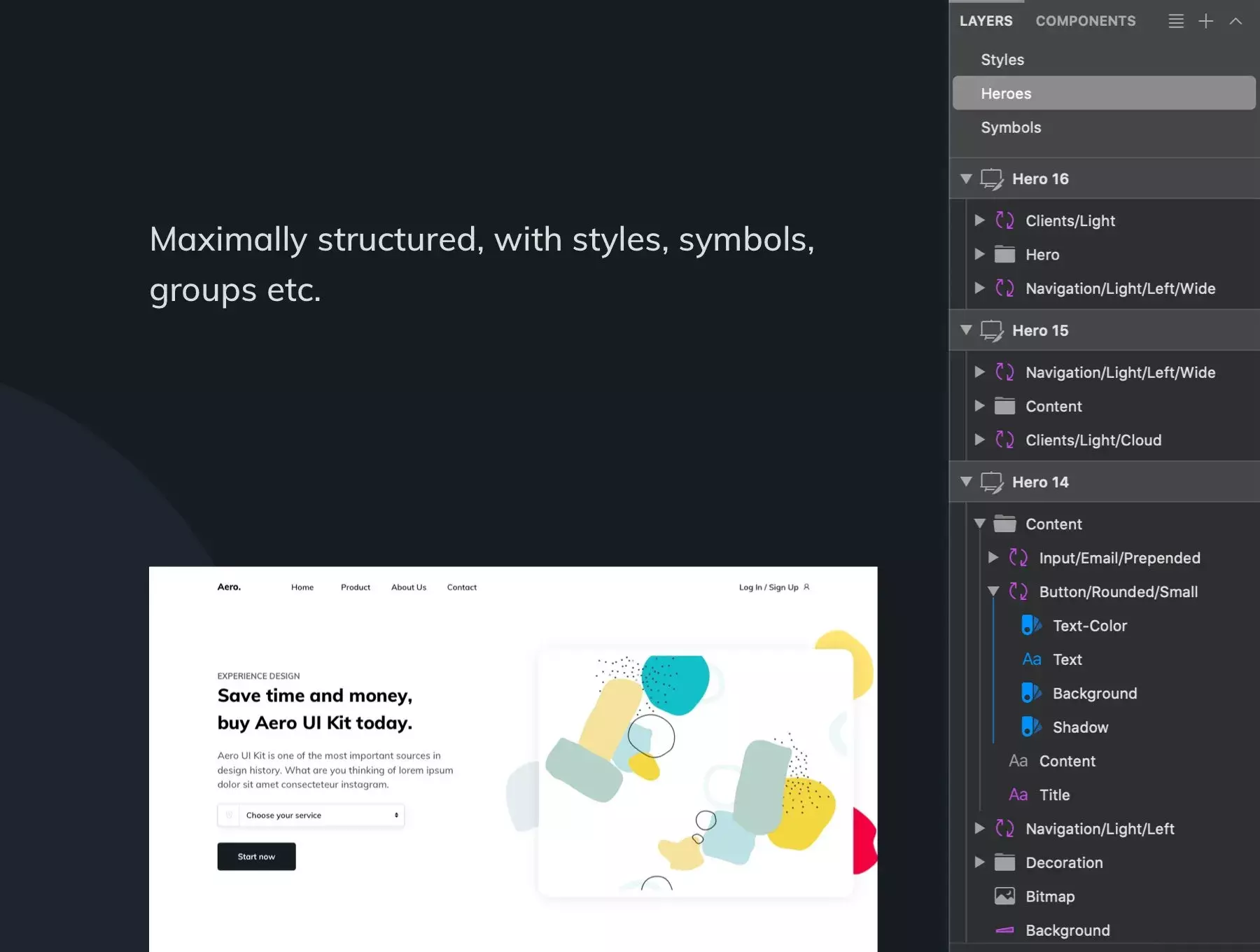Click Hero 16's Navigation/Light/Left/Wide symbol icon
Screen dimensions: 1260x952
[1004, 288]
